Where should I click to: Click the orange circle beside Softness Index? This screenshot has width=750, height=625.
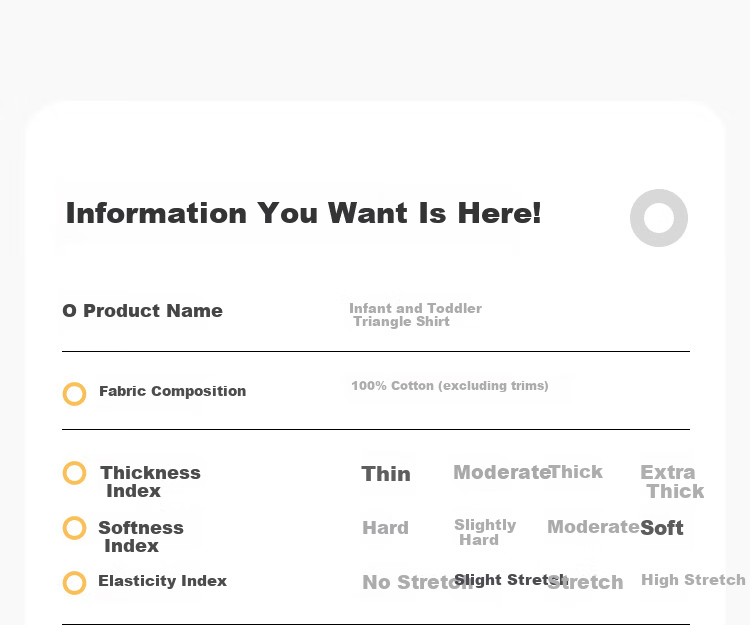(x=75, y=528)
